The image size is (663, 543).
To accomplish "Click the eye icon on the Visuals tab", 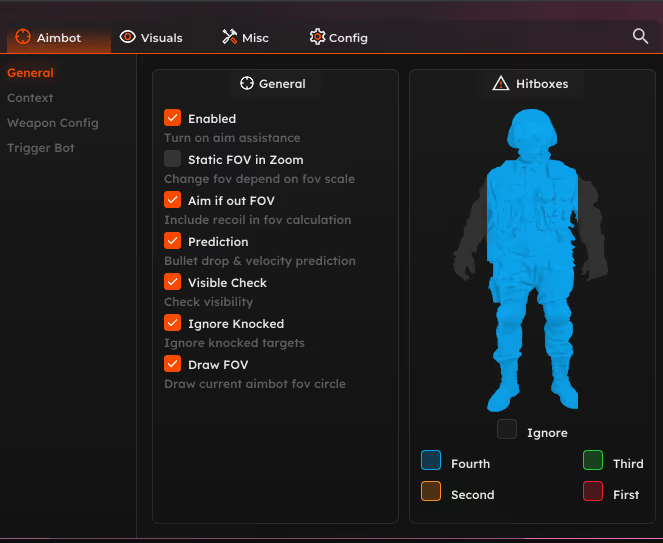I will tap(127, 37).
